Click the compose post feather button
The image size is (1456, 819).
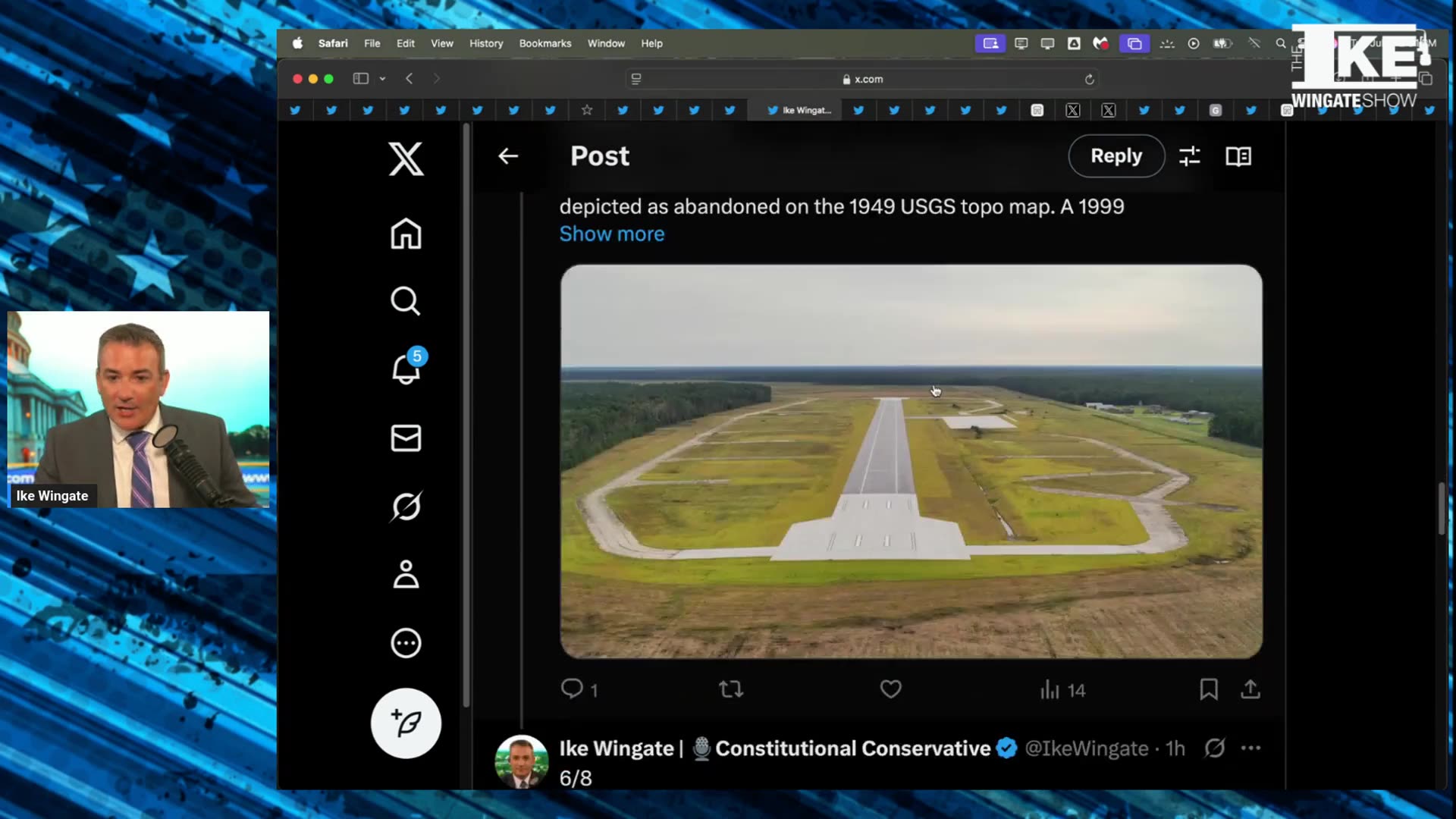pos(406,723)
